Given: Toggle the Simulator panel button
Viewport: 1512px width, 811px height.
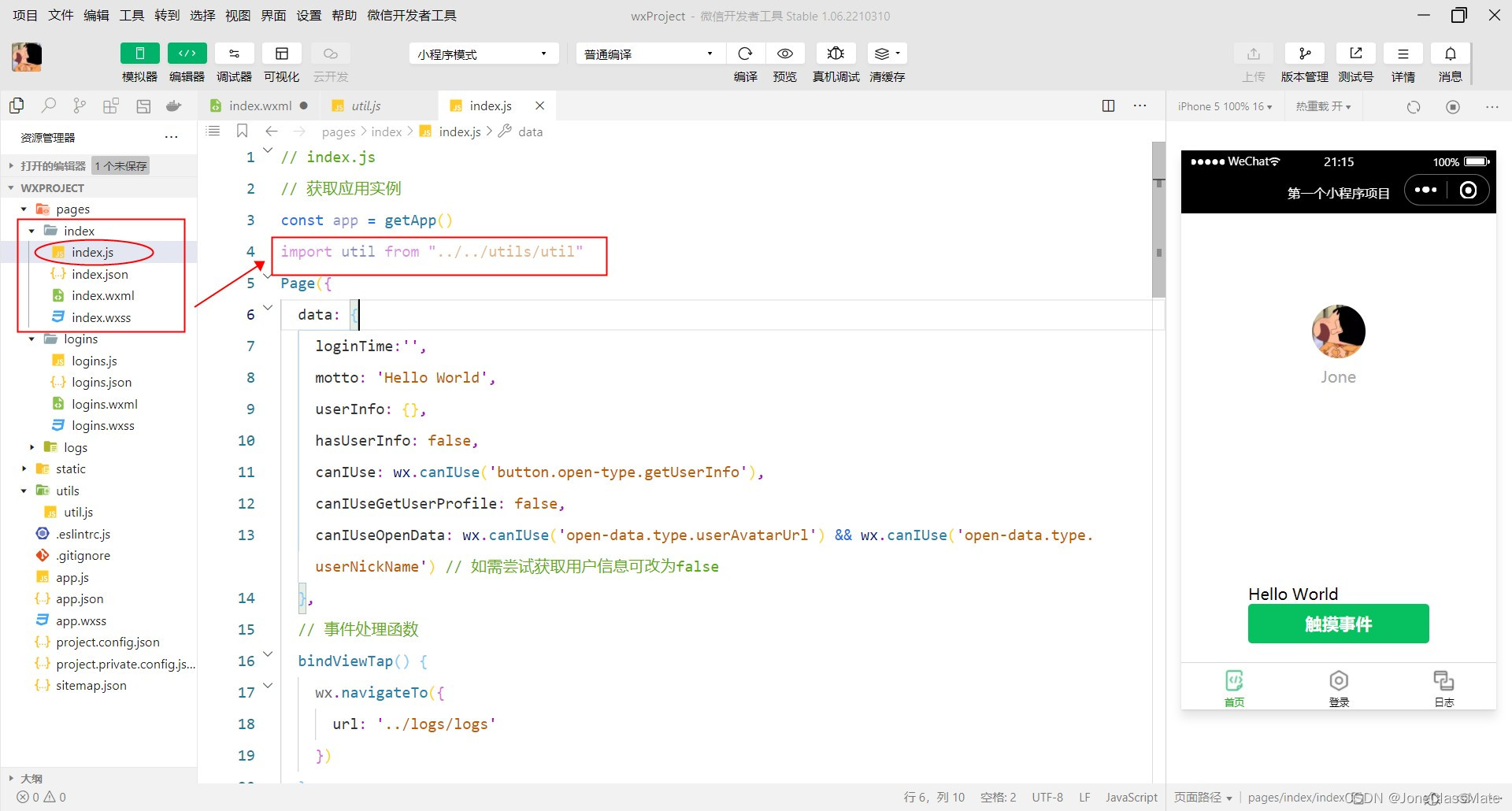Looking at the screenshot, I should click(139, 54).
